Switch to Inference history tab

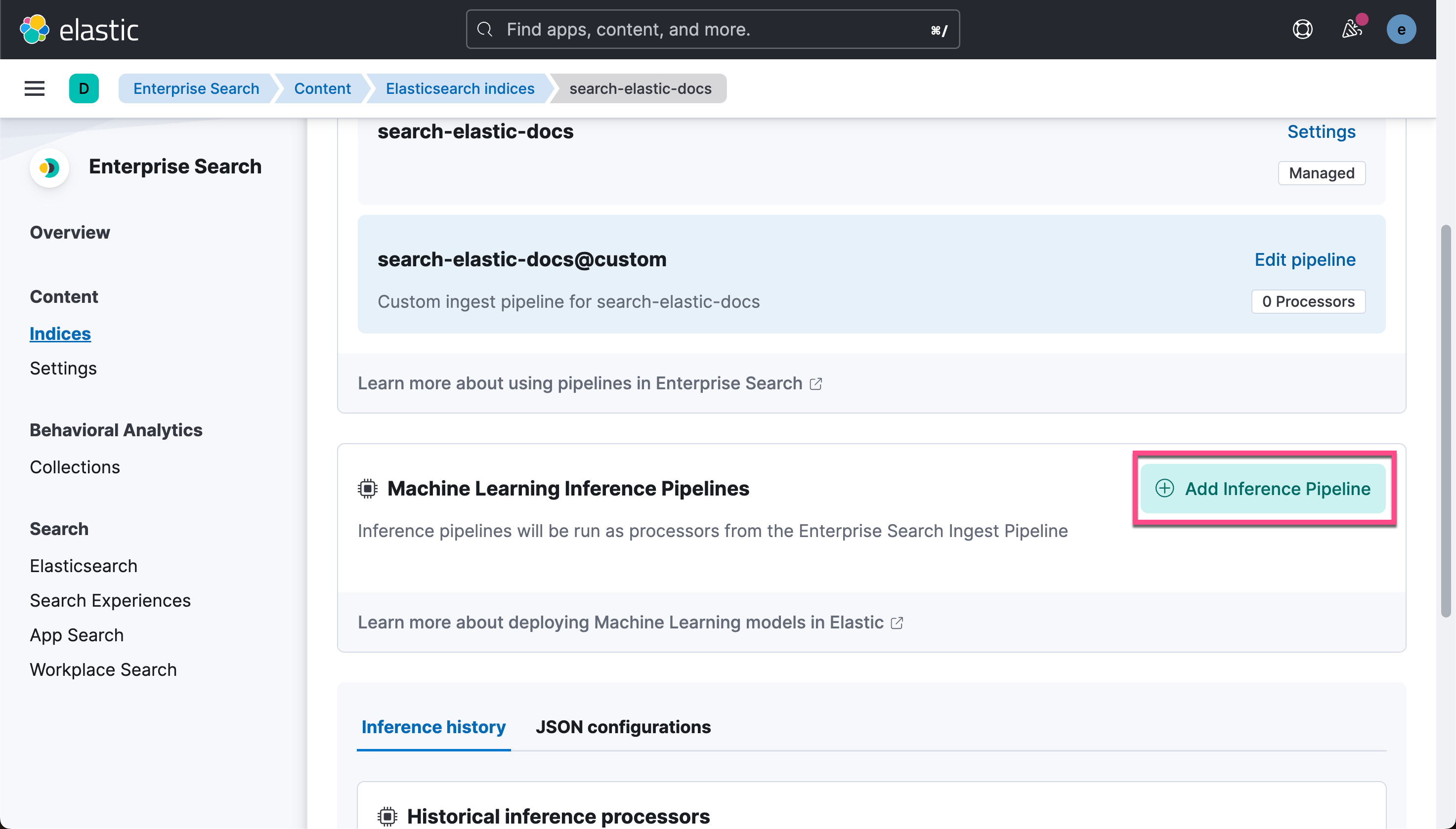pos(433,727)
